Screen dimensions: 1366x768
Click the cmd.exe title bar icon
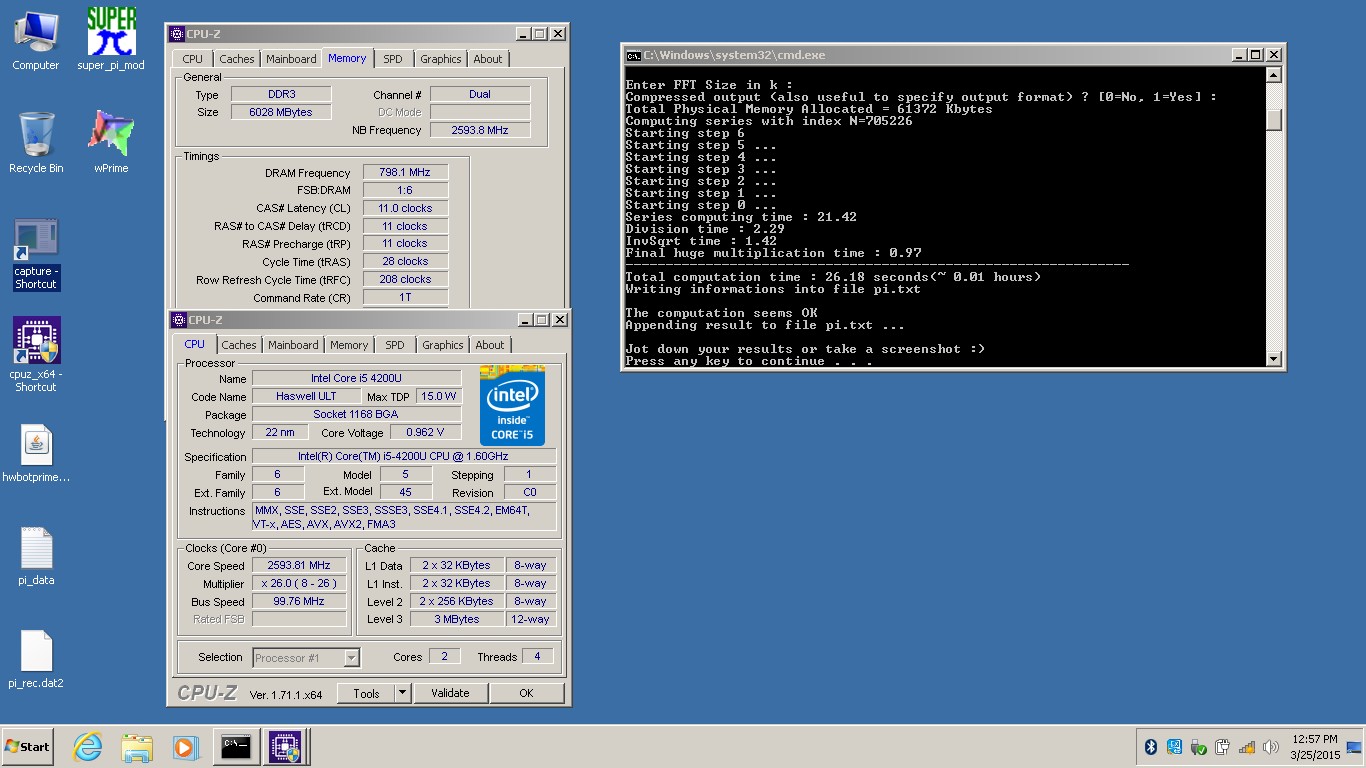point(633,55)
